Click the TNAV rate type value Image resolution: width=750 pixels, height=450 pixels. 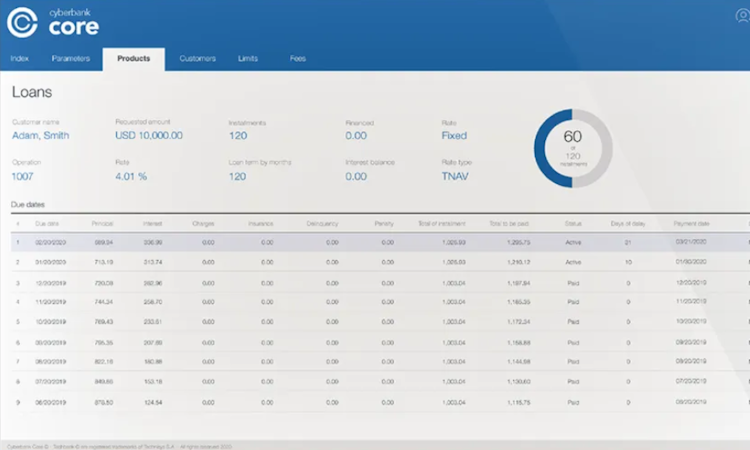pos(455,176)
